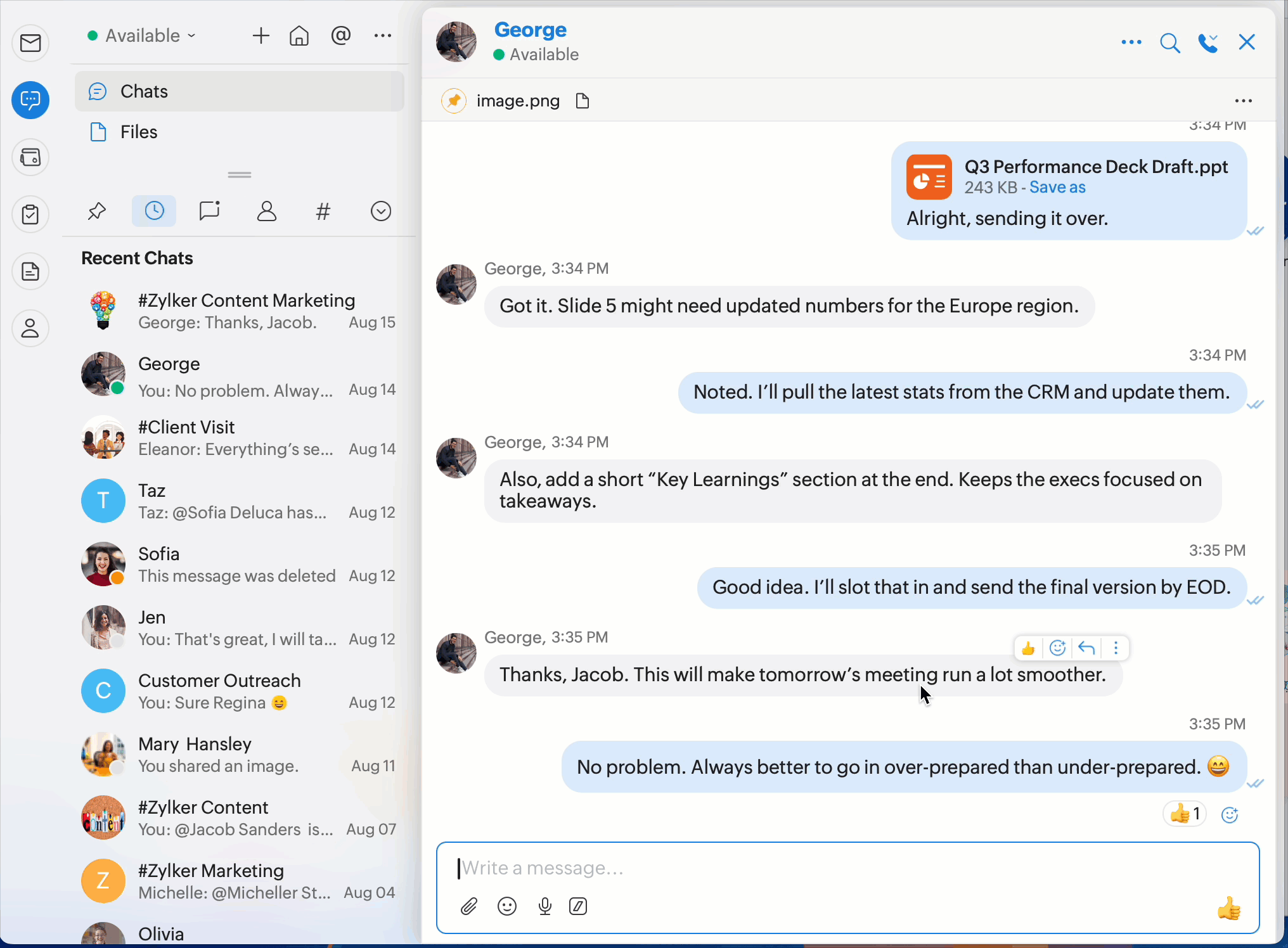This screenshot has height=948, width=1288.
Task: Open the mentions @ icon
Action: (341, 35)
